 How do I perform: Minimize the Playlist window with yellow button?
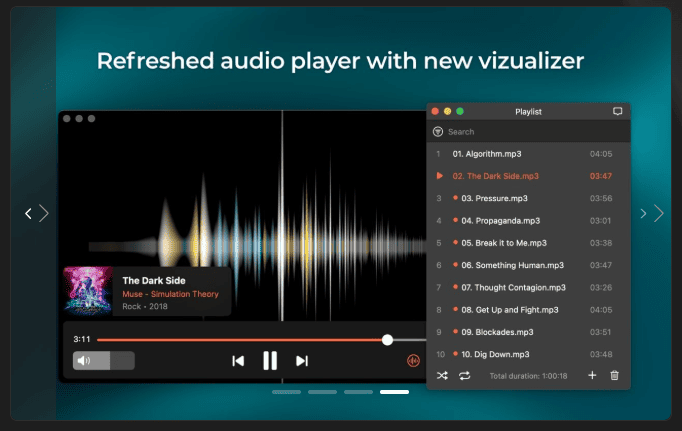point(447,111)
